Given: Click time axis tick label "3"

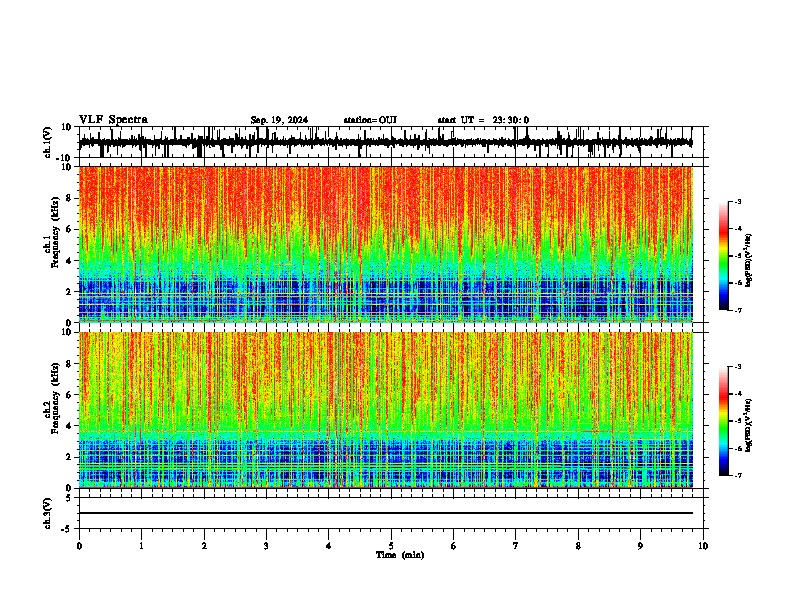Looking at the screenshot, I should pos(266,546).
